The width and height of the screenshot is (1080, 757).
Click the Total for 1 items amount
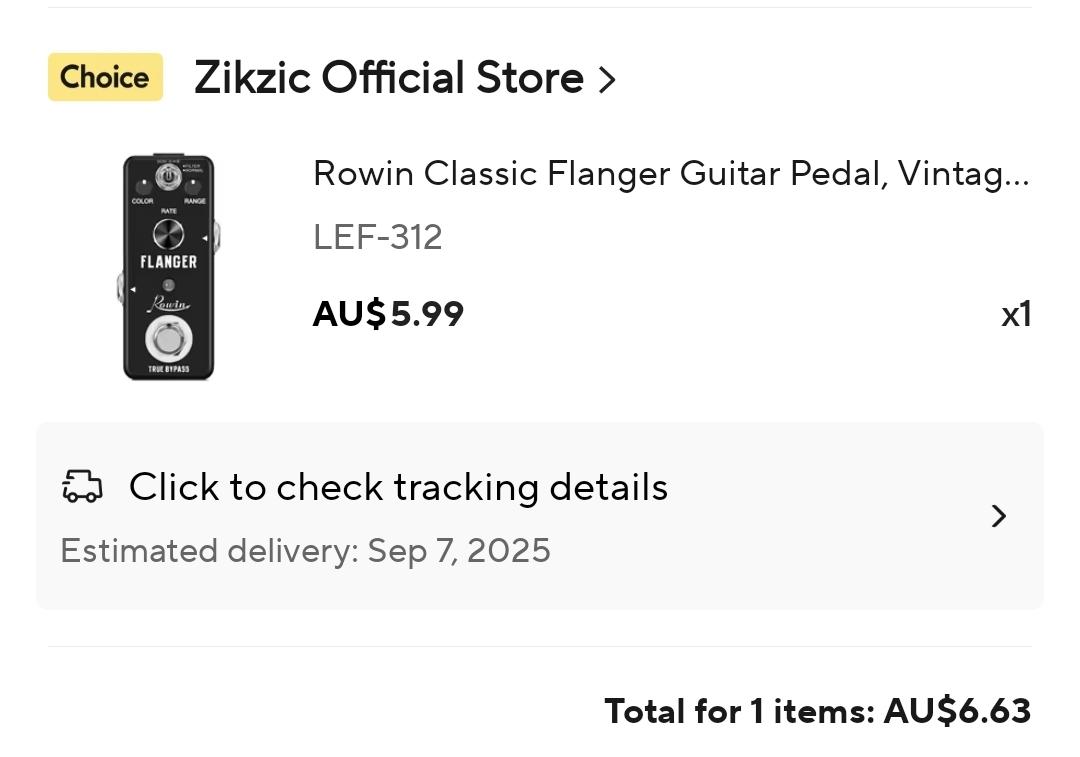818,711
